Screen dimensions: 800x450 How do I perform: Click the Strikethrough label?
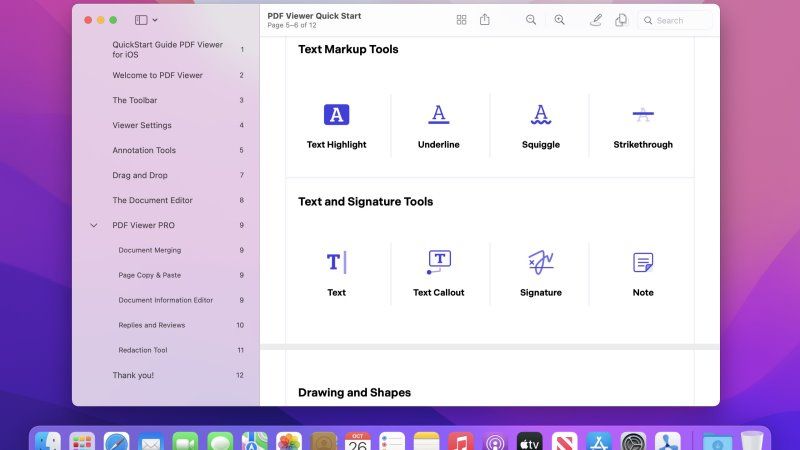point(643,144)
